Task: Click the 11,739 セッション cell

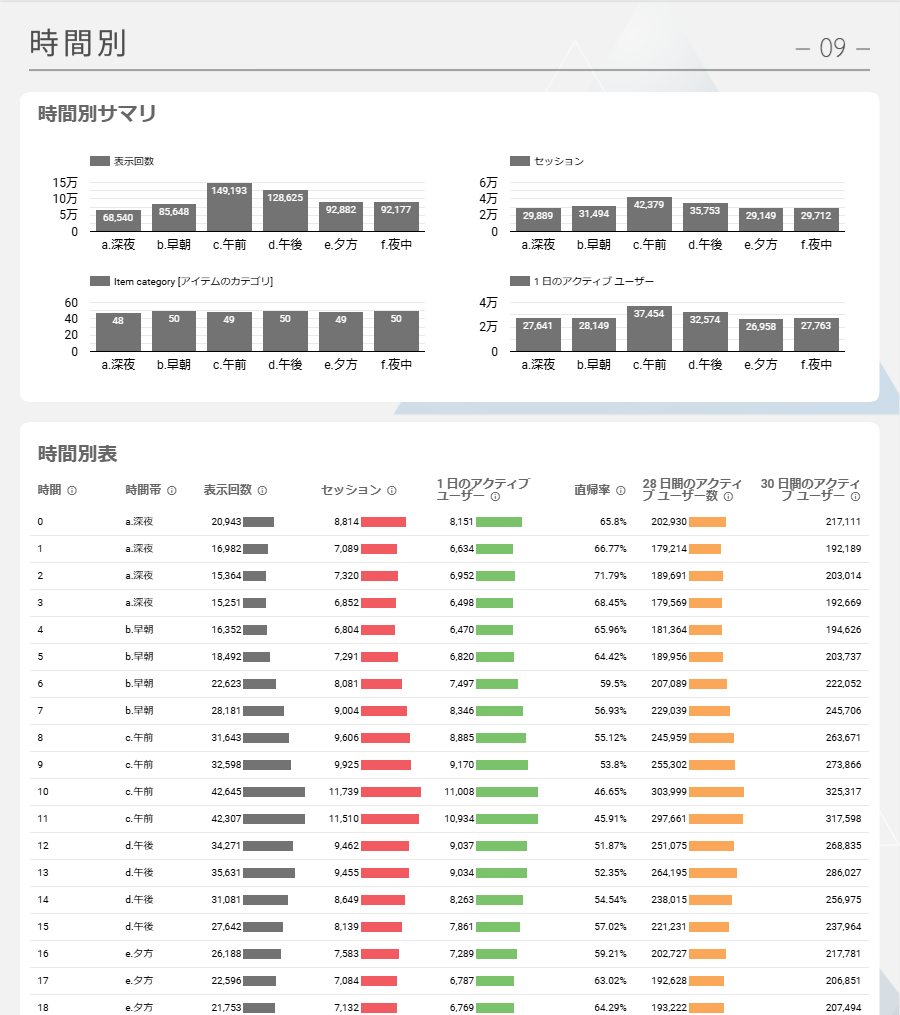Action: pyautogui.click(x=344, y=792)
